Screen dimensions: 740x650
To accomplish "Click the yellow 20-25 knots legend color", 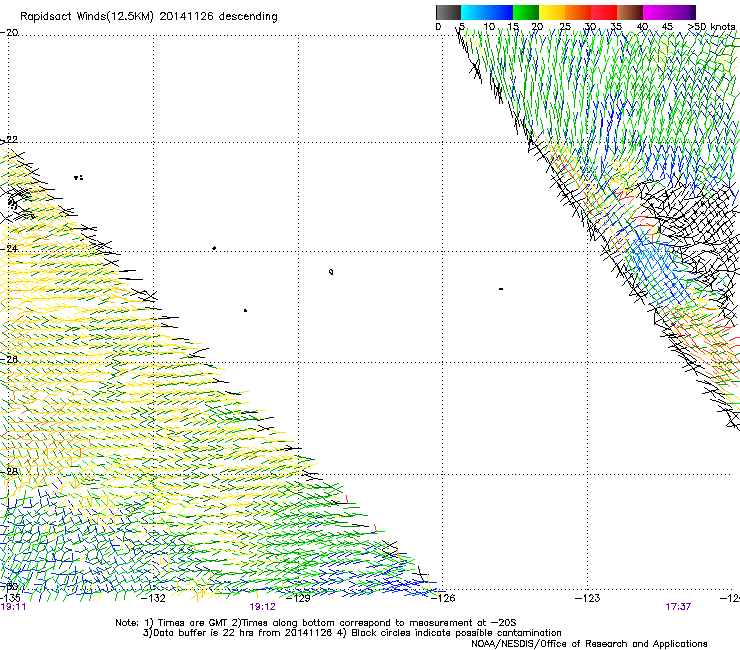I will click(x=552, y=12).
